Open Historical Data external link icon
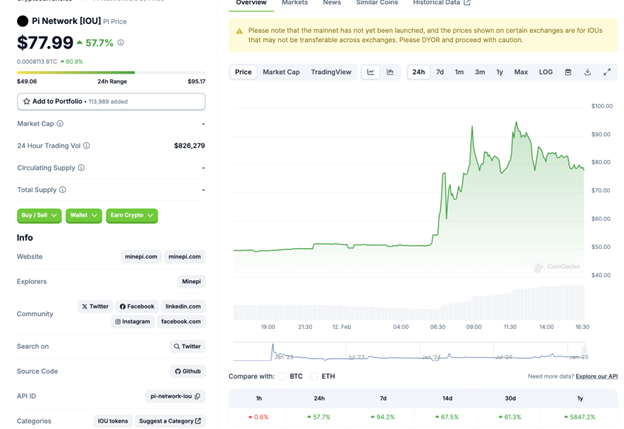This screenshot has width=624, height=429. coord(467,2)
